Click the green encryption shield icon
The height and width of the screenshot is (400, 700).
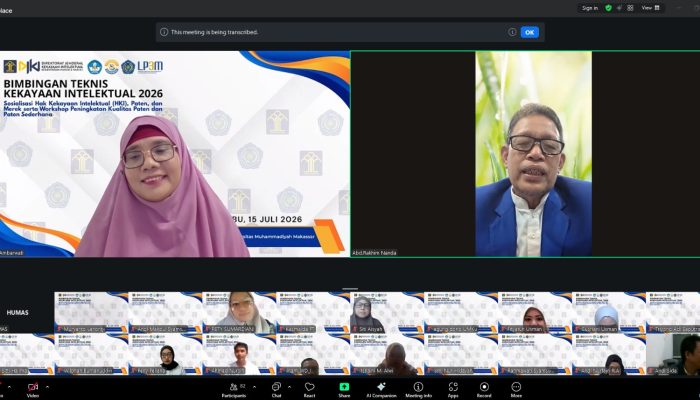(608, 8)
